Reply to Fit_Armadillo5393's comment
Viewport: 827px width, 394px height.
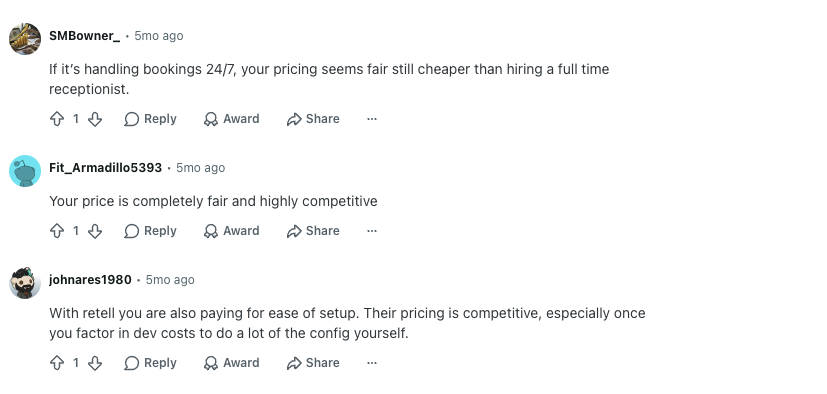150,231
